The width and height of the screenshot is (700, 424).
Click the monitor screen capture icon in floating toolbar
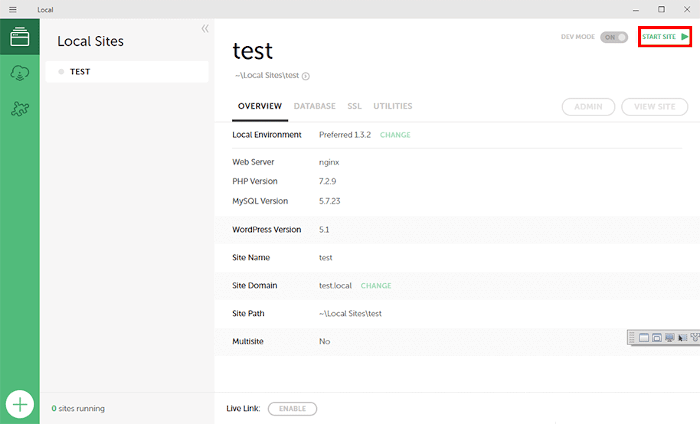[x=670, y=337]
